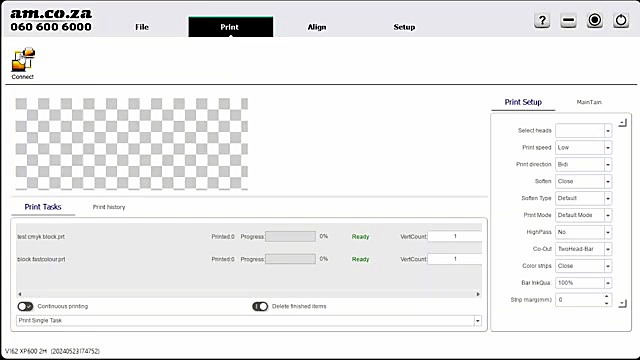Screen dimensions: 640x360
Task: Click the am.co.za logo
Action: pos(51,13)
